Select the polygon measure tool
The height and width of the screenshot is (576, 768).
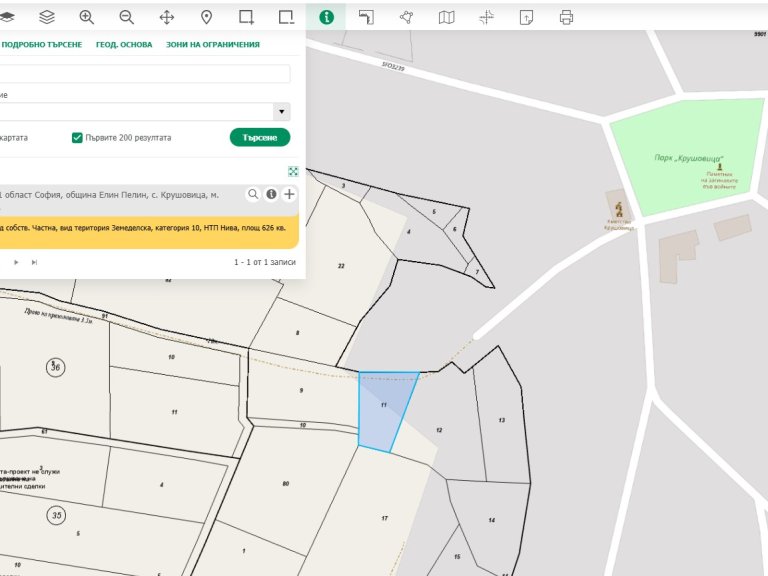(406, 17)
